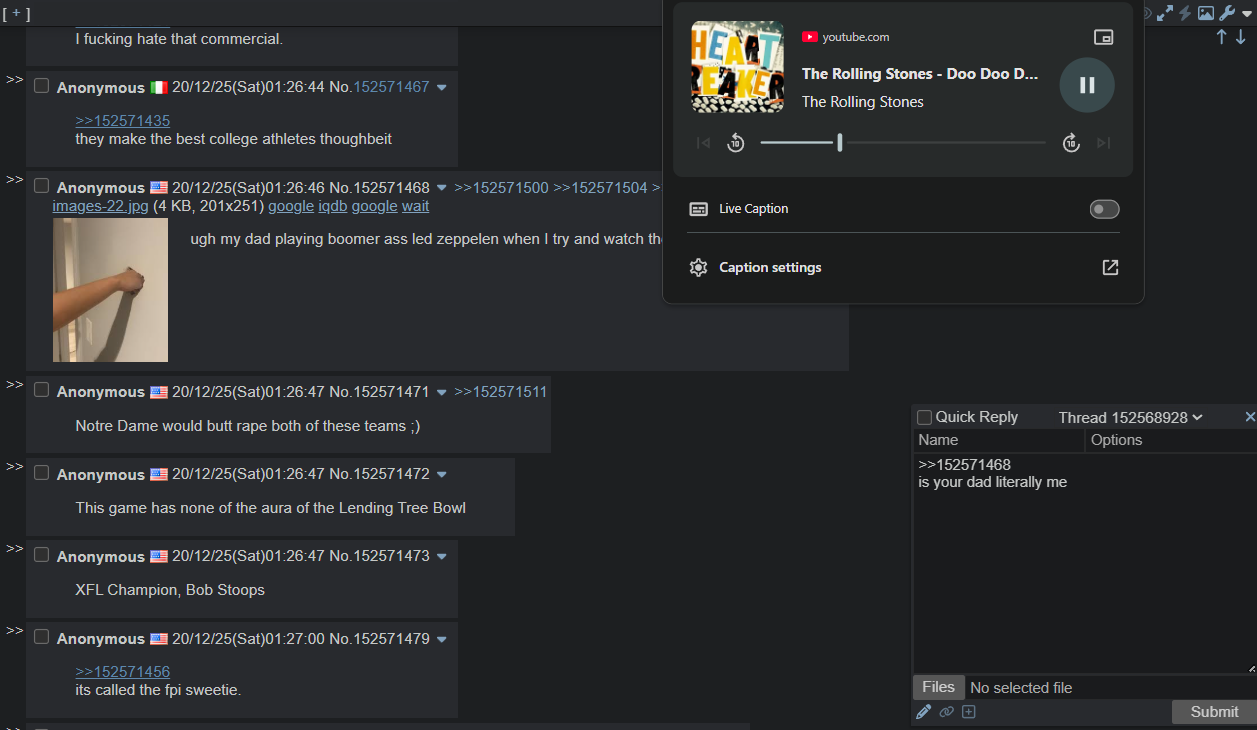This screenshot has height=730, width=1257.
Task: Hide post 152571467 with its >> button
Action: tap(14, 79)
